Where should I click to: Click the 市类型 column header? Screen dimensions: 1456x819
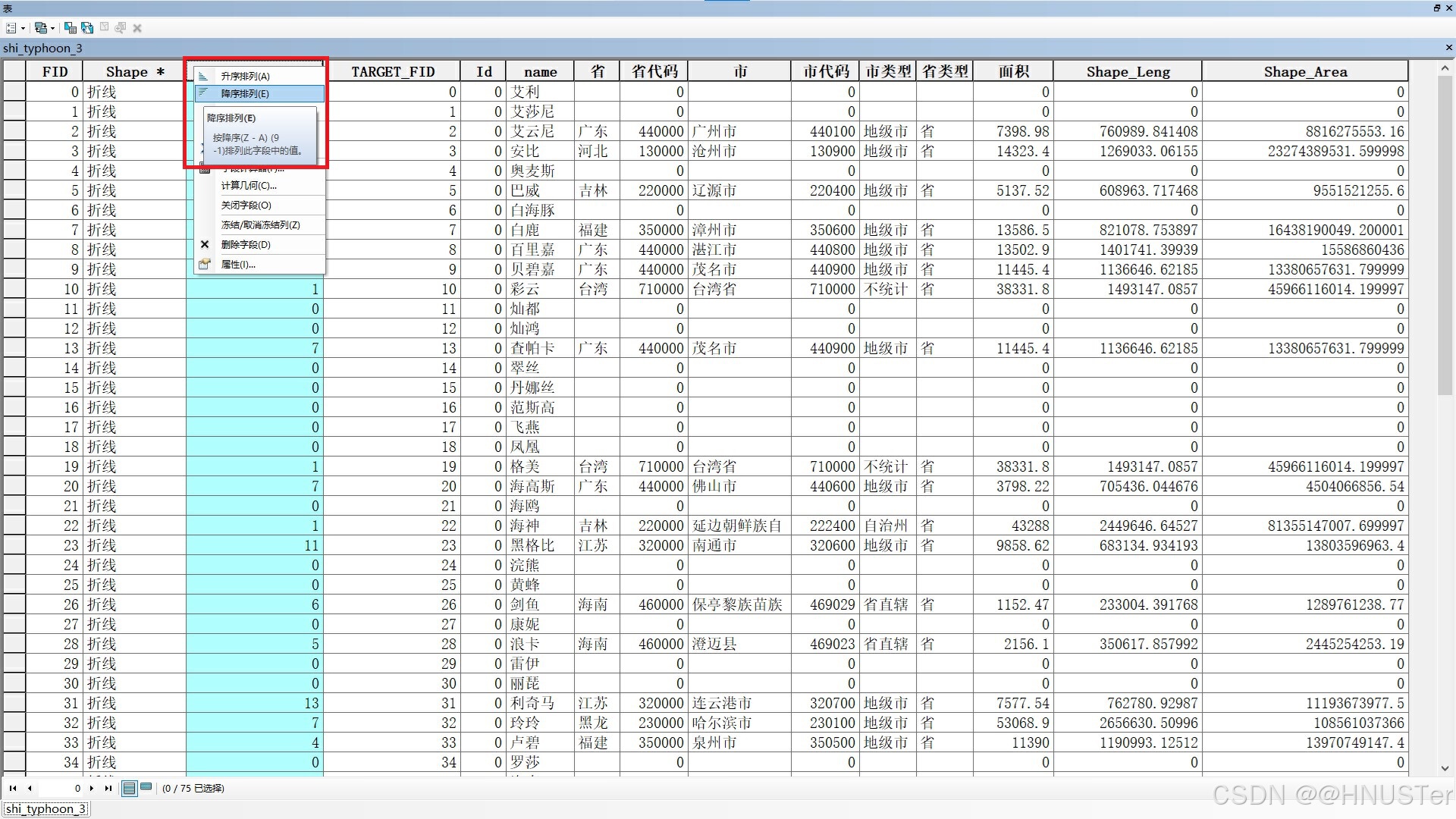coord(888,71)
